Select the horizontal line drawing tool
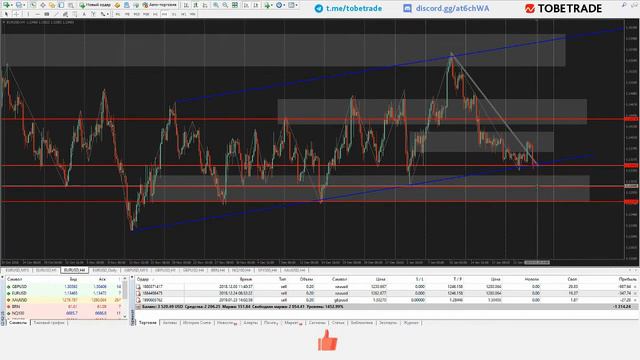Viewport: 640px width, 360px height. pos(38,14)
